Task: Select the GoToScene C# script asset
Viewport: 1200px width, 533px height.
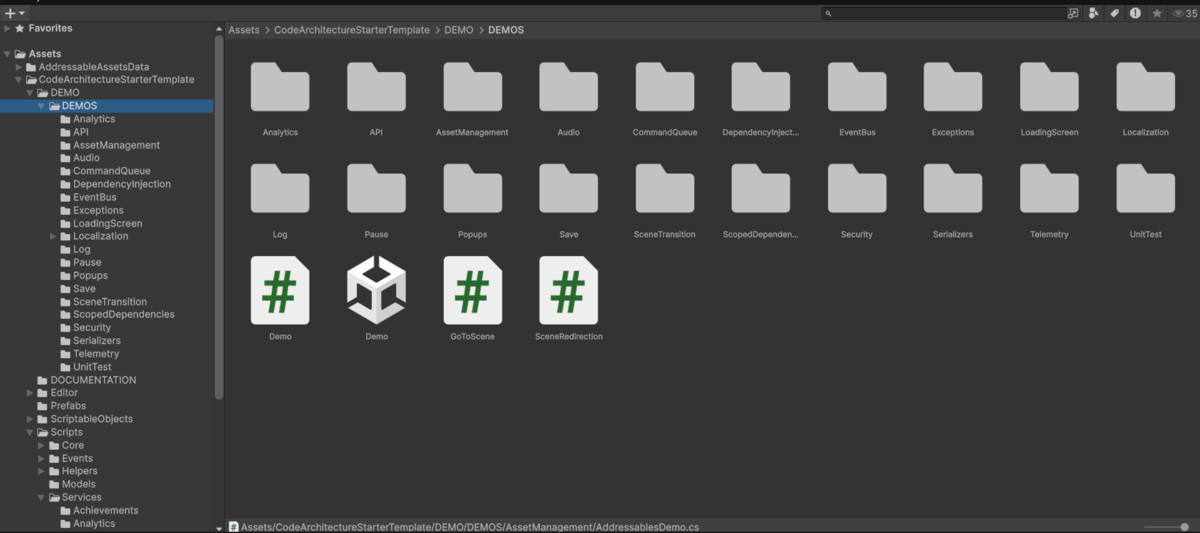Action: pos(473,291)
